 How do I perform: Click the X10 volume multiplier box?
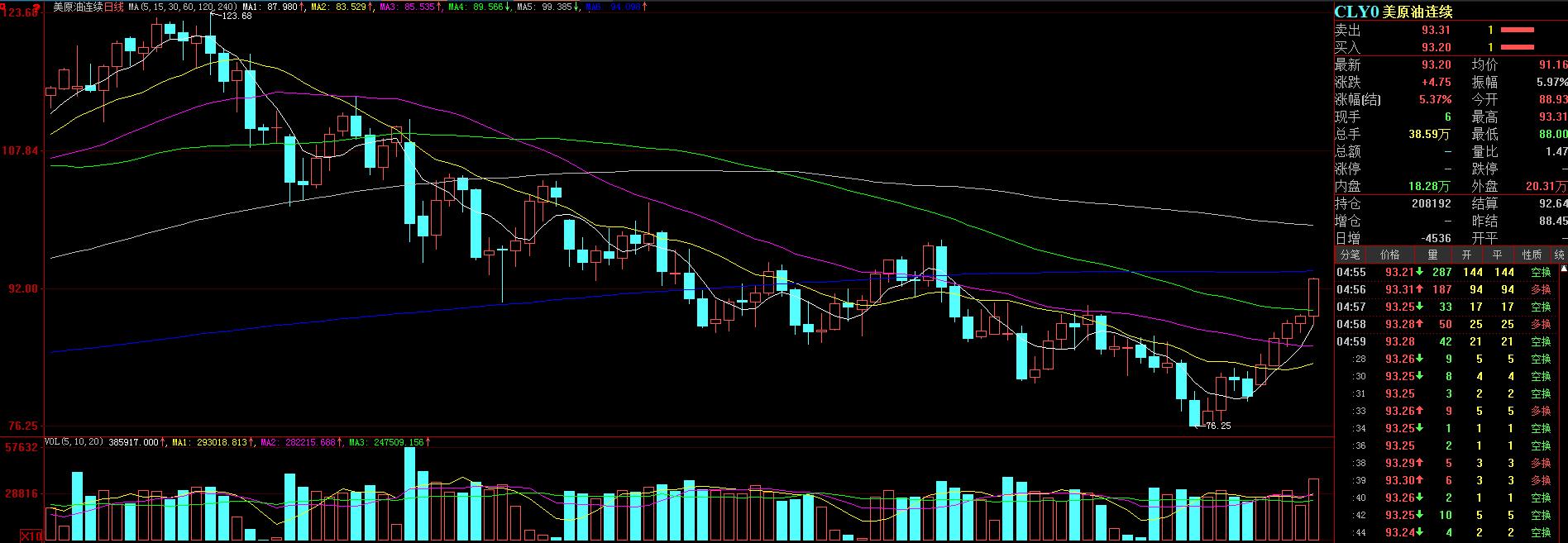tap(31, 536)
